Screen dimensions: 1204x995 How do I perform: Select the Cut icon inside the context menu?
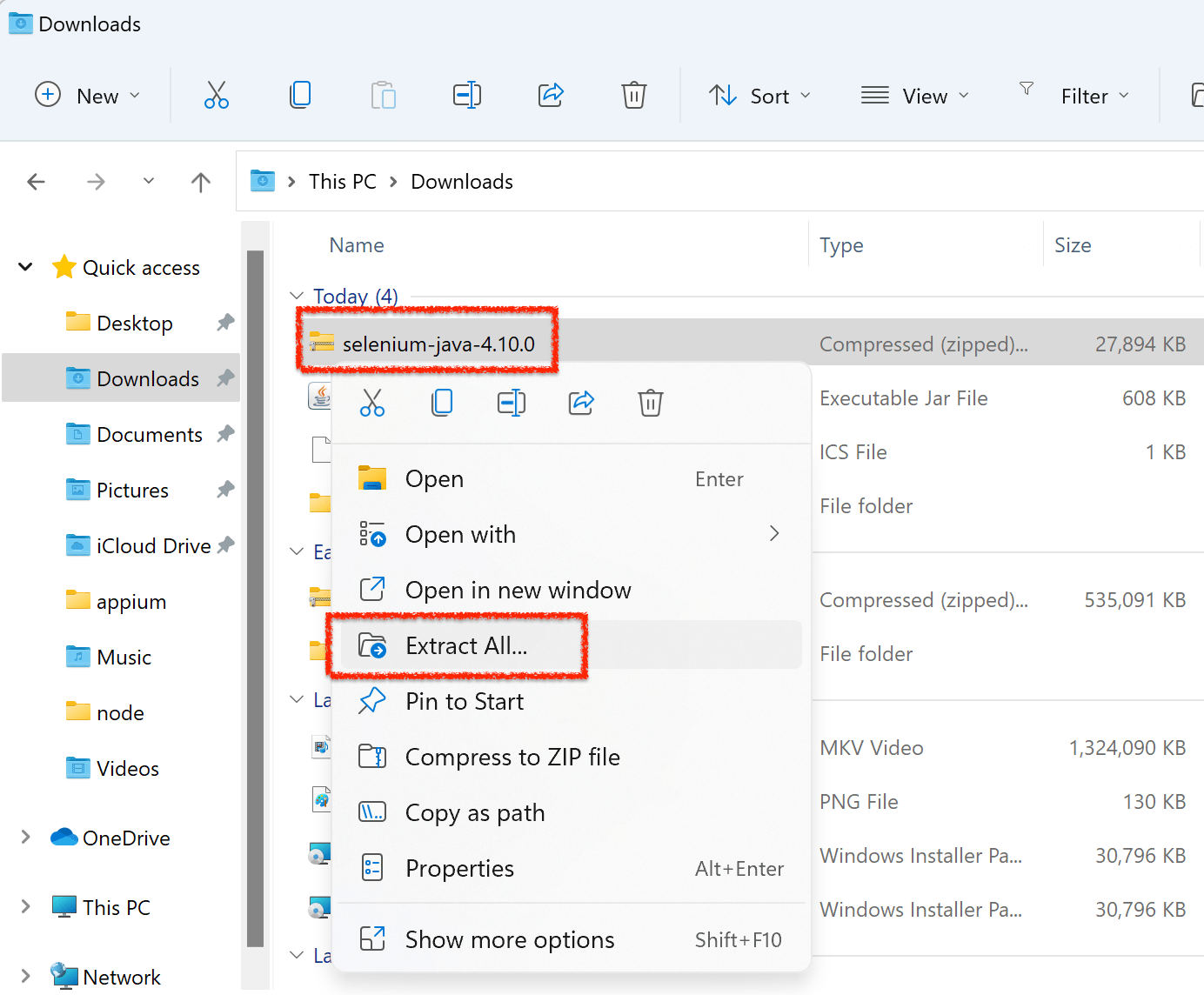pos(372,402)
